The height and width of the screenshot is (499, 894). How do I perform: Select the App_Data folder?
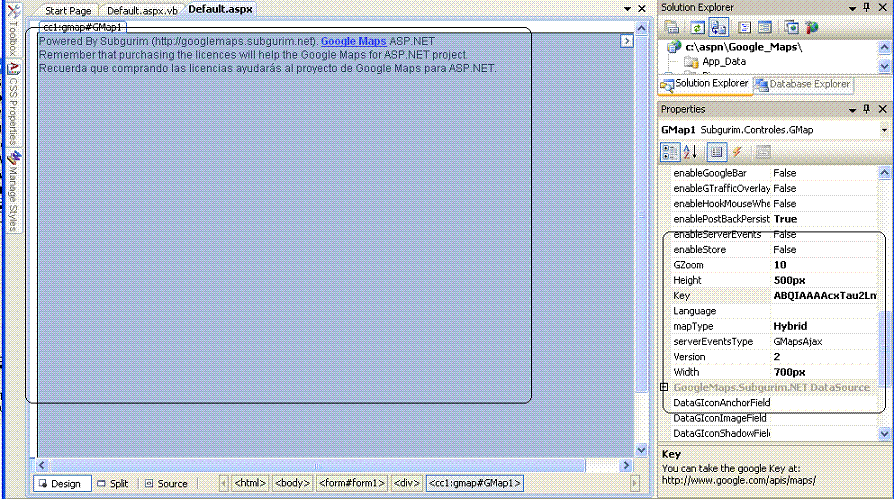(724, 62)
